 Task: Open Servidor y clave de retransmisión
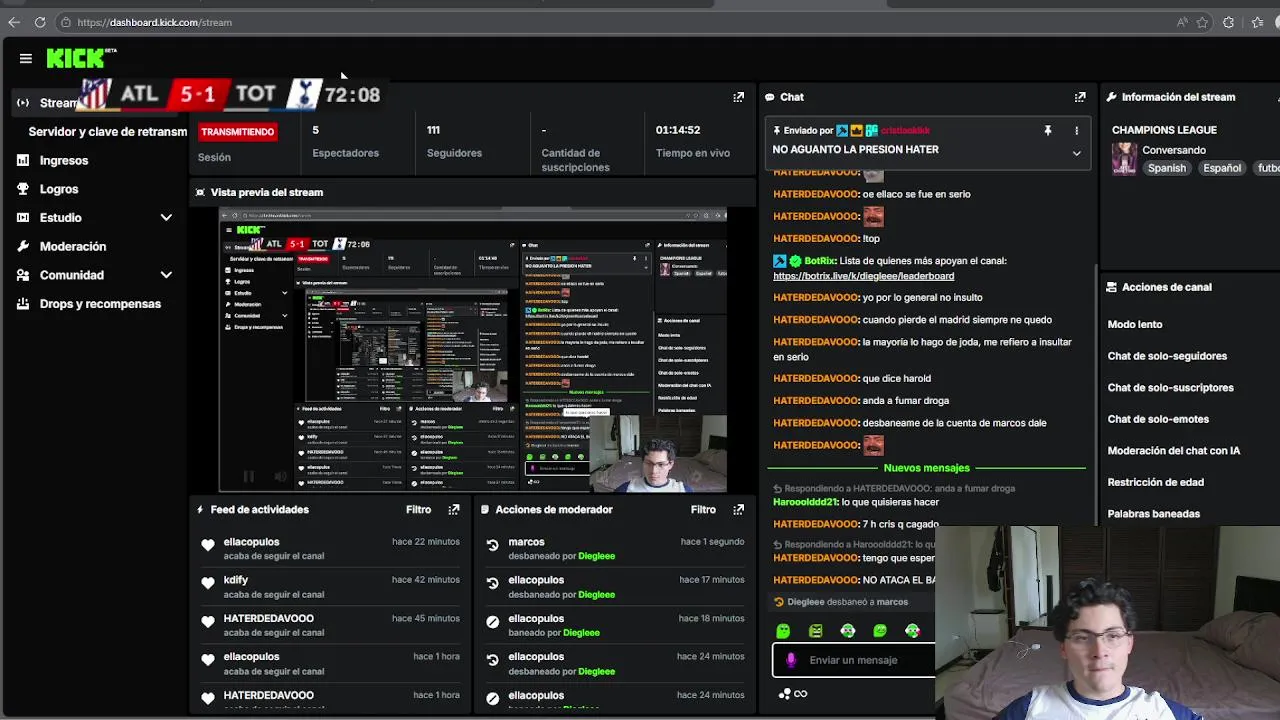click(107, 131)
